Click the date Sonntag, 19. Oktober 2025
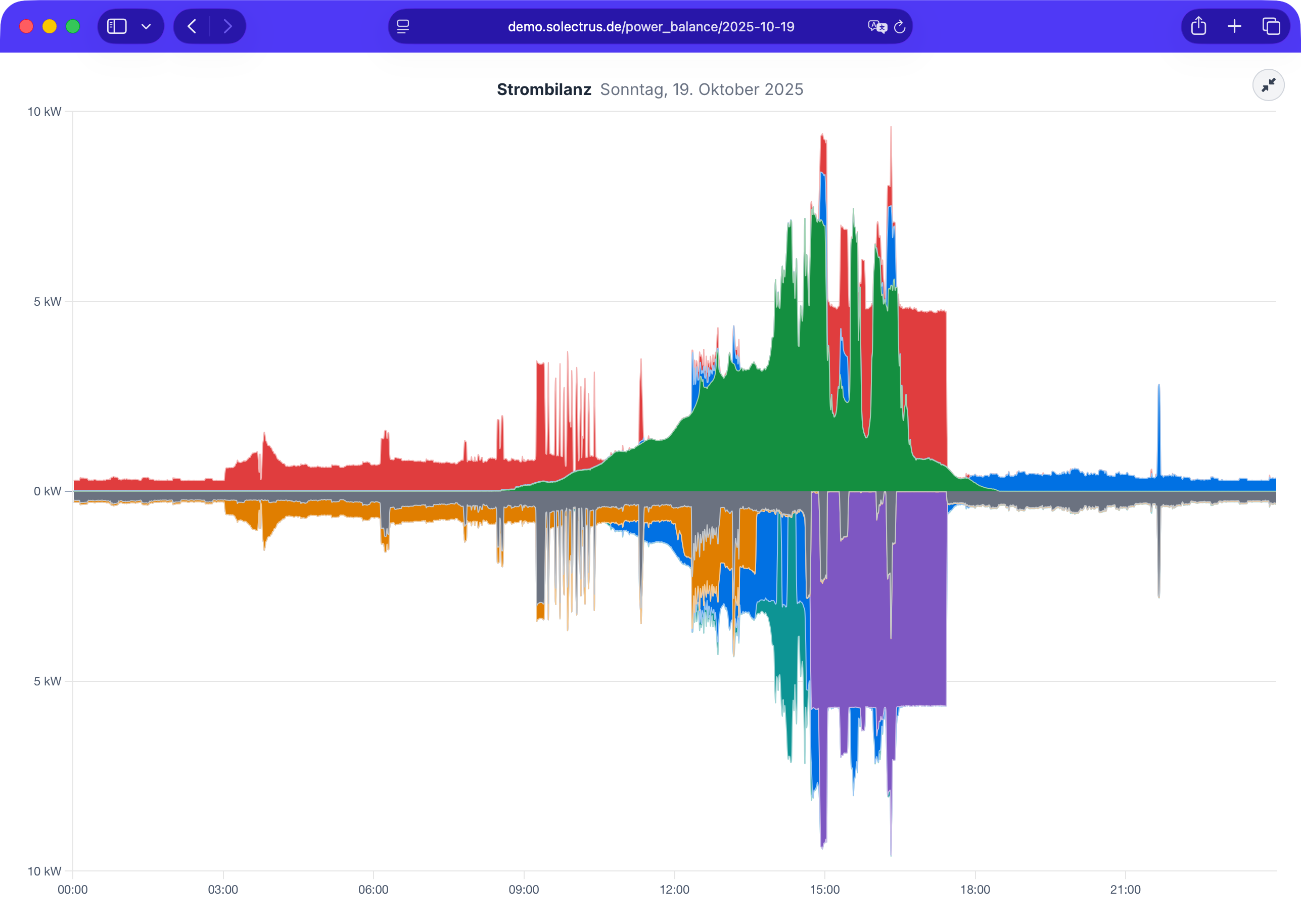 click(x=701, y=89)
